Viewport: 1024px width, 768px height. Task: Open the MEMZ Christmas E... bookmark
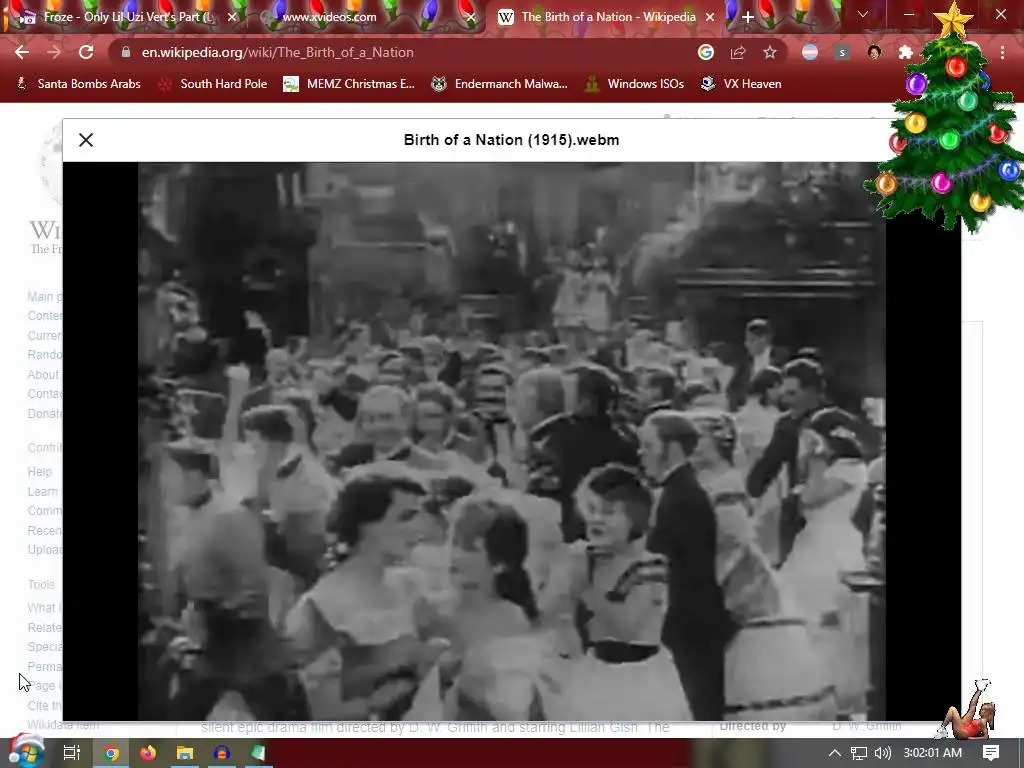pyautogui.click(x=349, y=84)
